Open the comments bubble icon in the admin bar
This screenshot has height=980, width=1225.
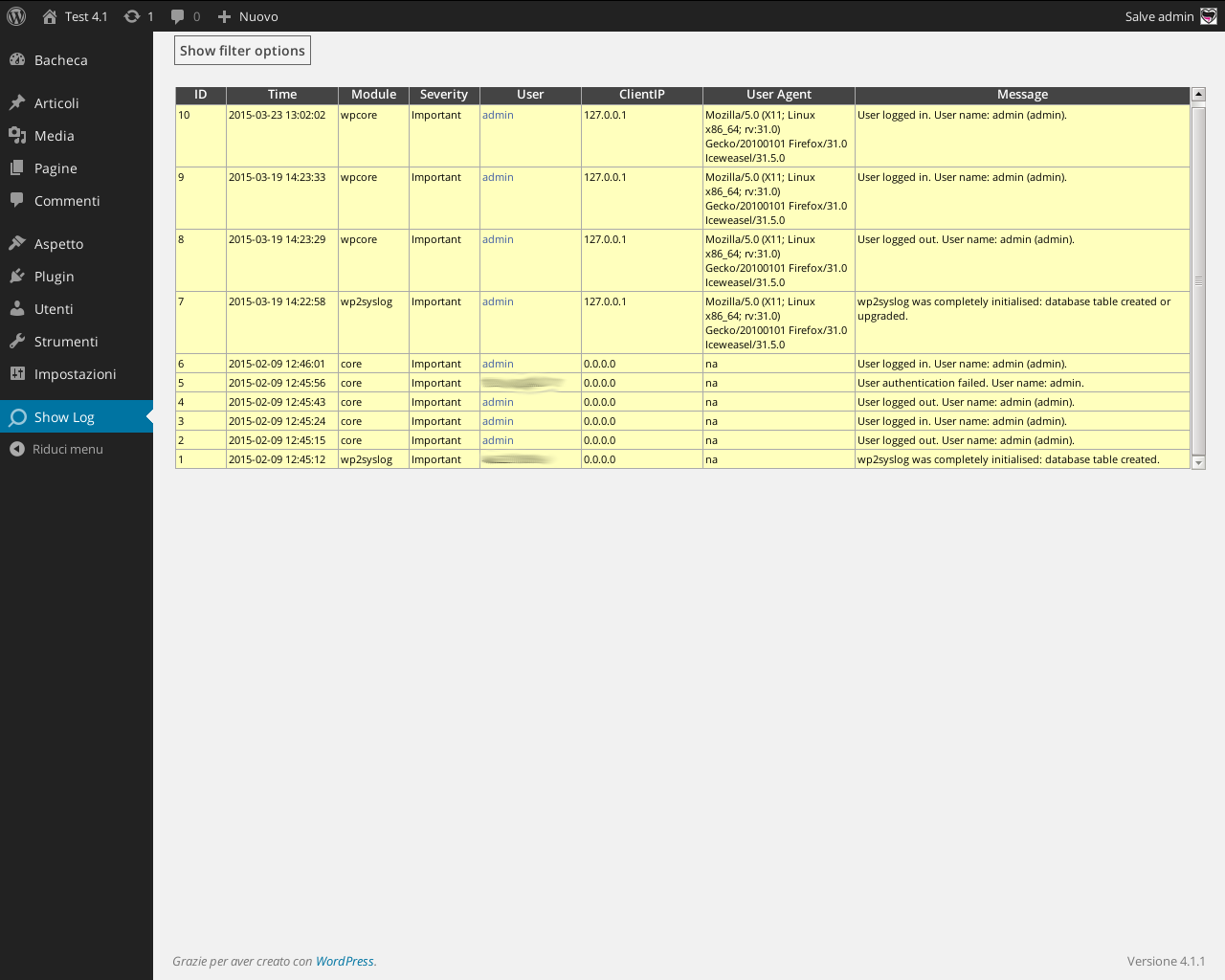click(177, 16)
